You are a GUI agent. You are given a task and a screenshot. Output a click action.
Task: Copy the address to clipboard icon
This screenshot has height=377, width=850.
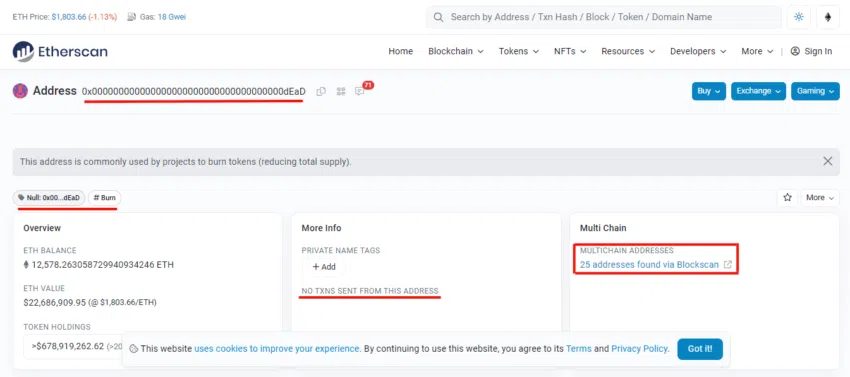click(x=321, y=92)
